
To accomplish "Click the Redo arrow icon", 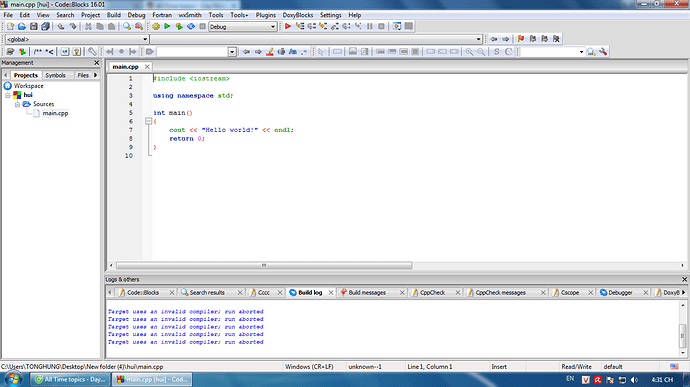I will pos(73,27).
